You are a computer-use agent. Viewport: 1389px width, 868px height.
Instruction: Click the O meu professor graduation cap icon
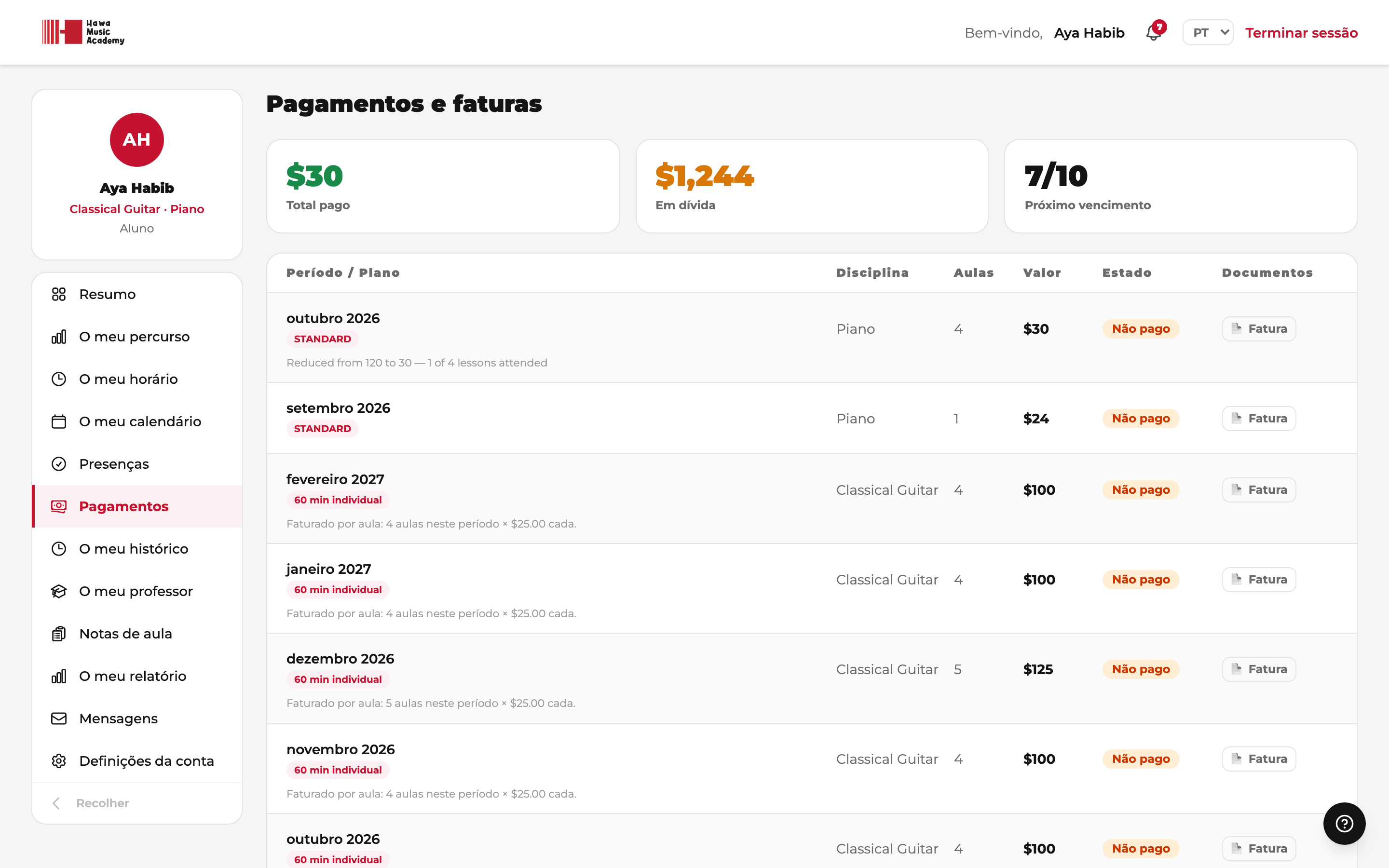(x=58, y=591)
